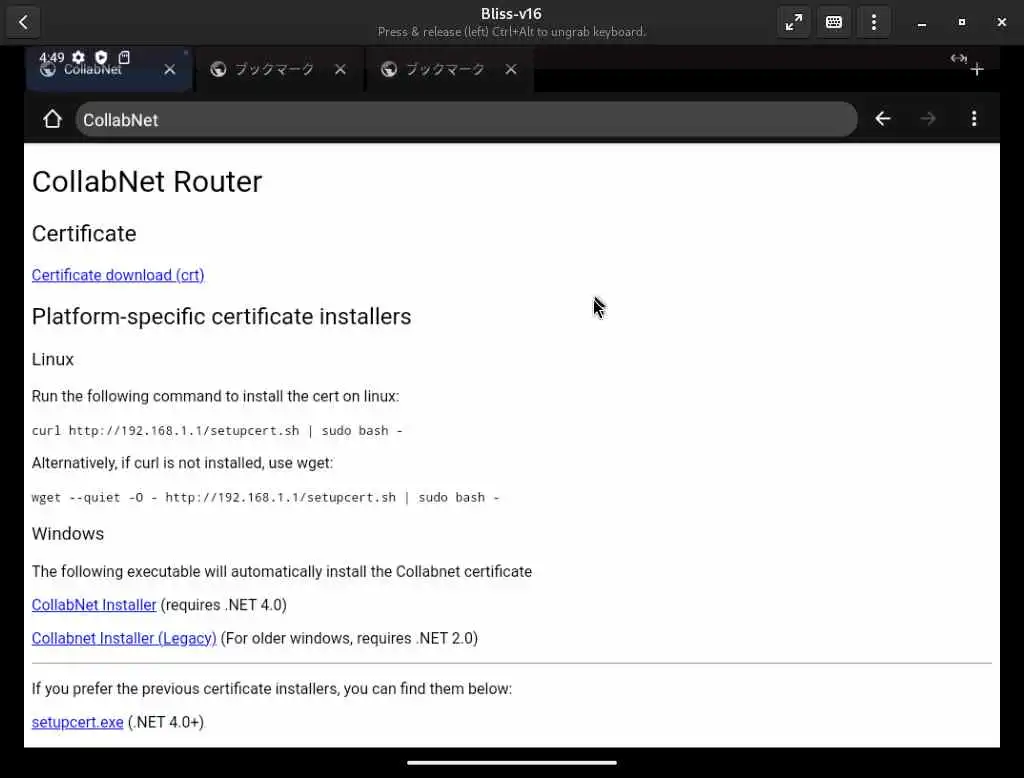
Task: Click the wget --quiet command text
Action: (265, 497)
